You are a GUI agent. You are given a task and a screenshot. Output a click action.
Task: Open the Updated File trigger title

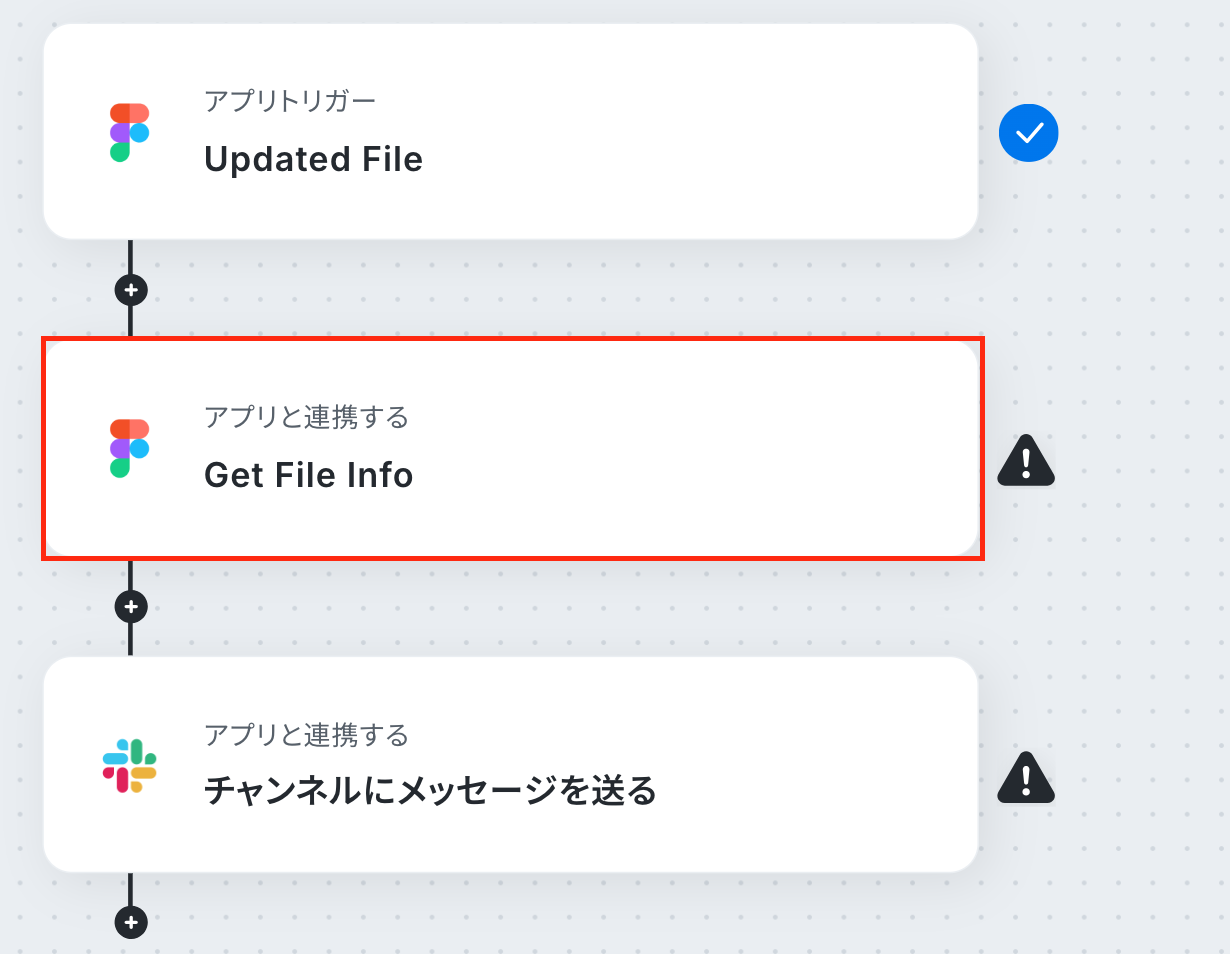pyautogui.click(x=313, y=159)
